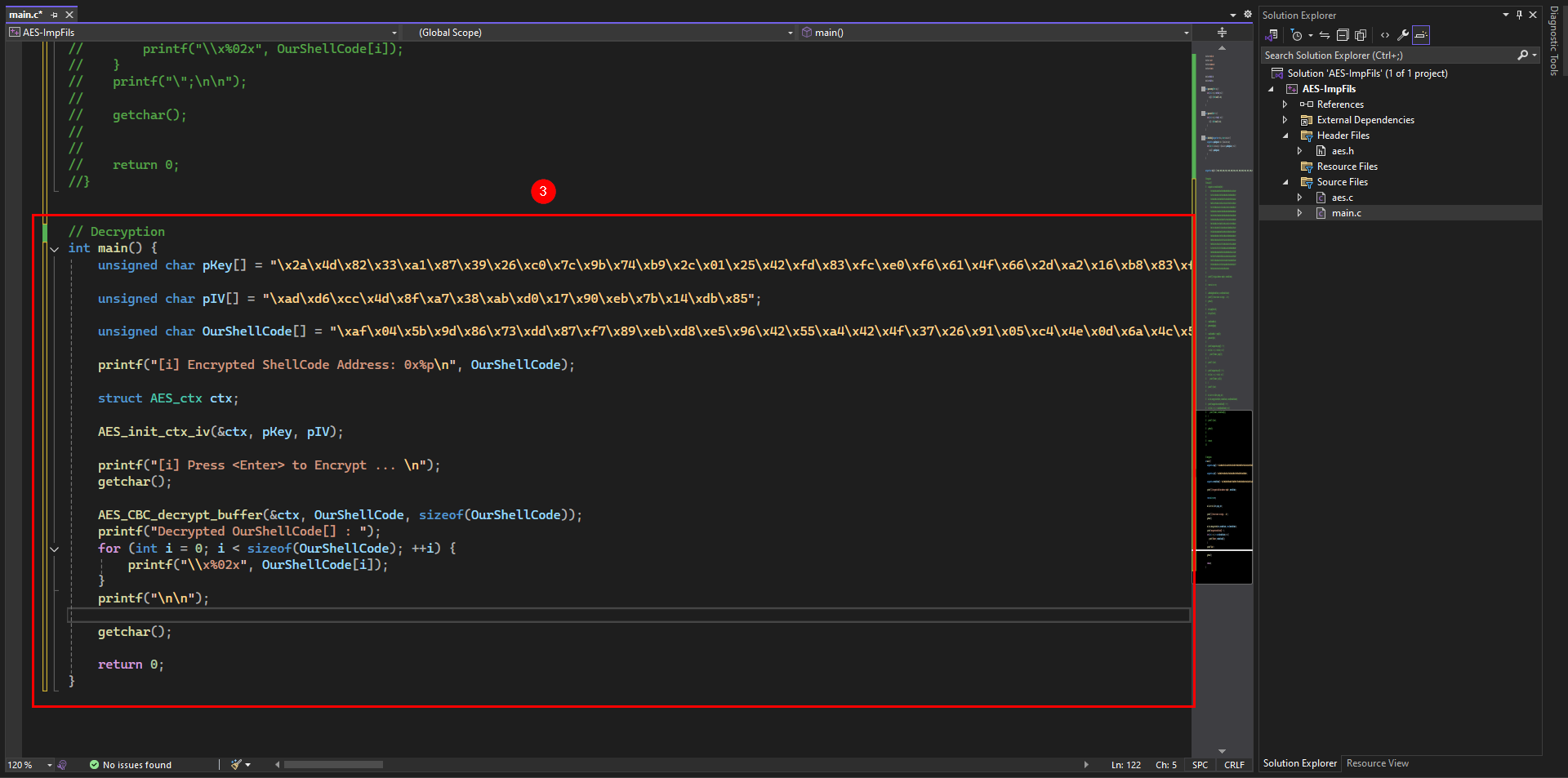The height and width of the screenshot is (778, 1568).
Task: Click the horizontal scrollbar thumb
Action: (x=333, y=765)
